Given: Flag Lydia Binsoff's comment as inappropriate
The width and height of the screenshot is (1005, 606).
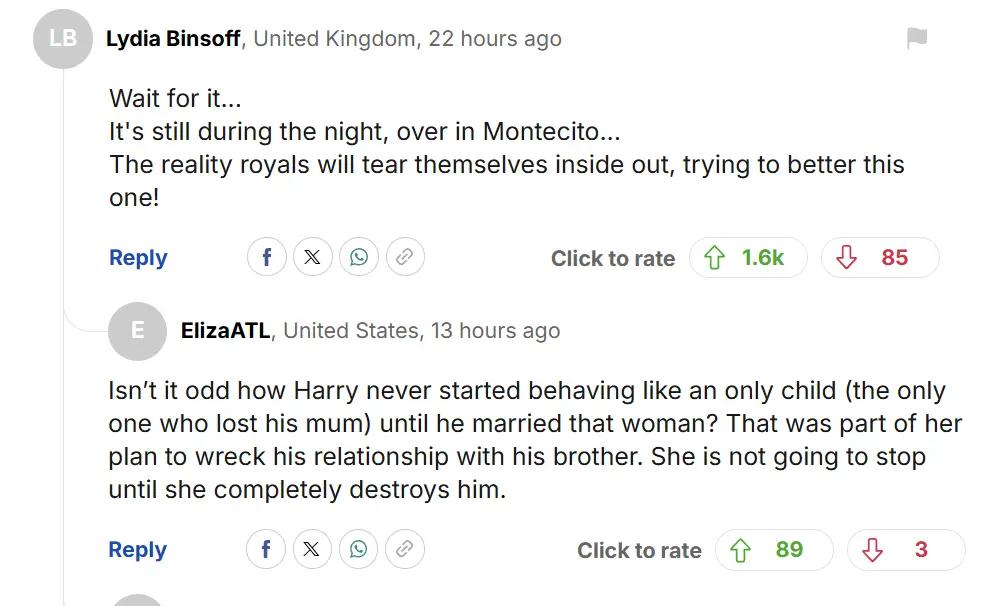Looking at the screenshot, I should 916,39.
